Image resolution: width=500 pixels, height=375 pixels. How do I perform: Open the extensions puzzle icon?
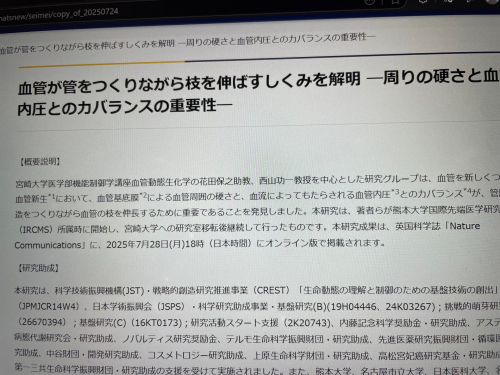tap(423, 1)
